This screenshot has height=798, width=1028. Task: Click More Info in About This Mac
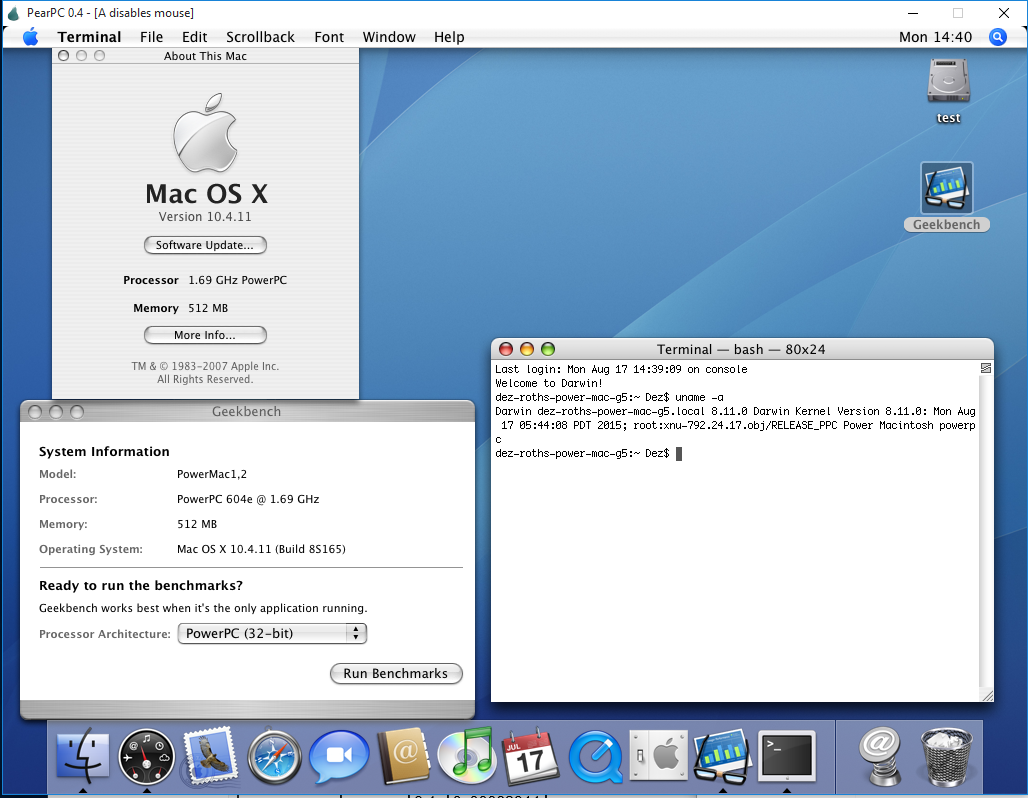(x=205, y=335)
